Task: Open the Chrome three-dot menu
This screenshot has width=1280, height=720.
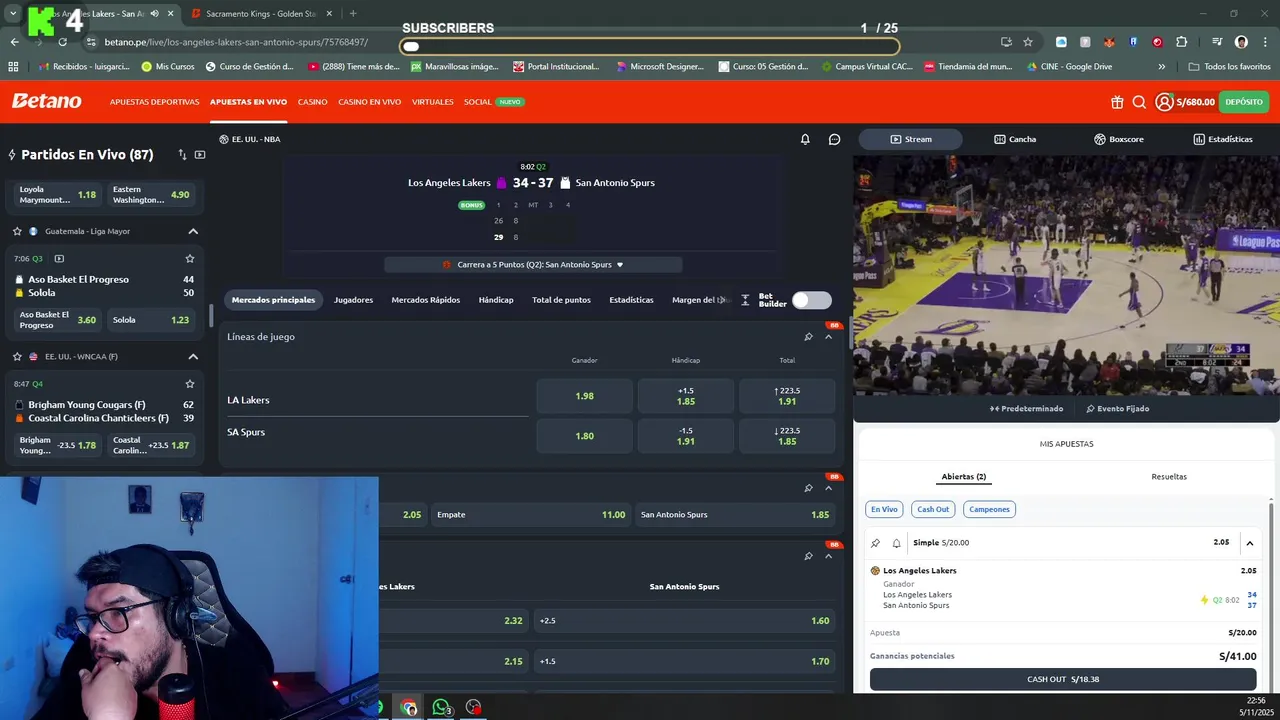Action: click(x=1264, y=42)
